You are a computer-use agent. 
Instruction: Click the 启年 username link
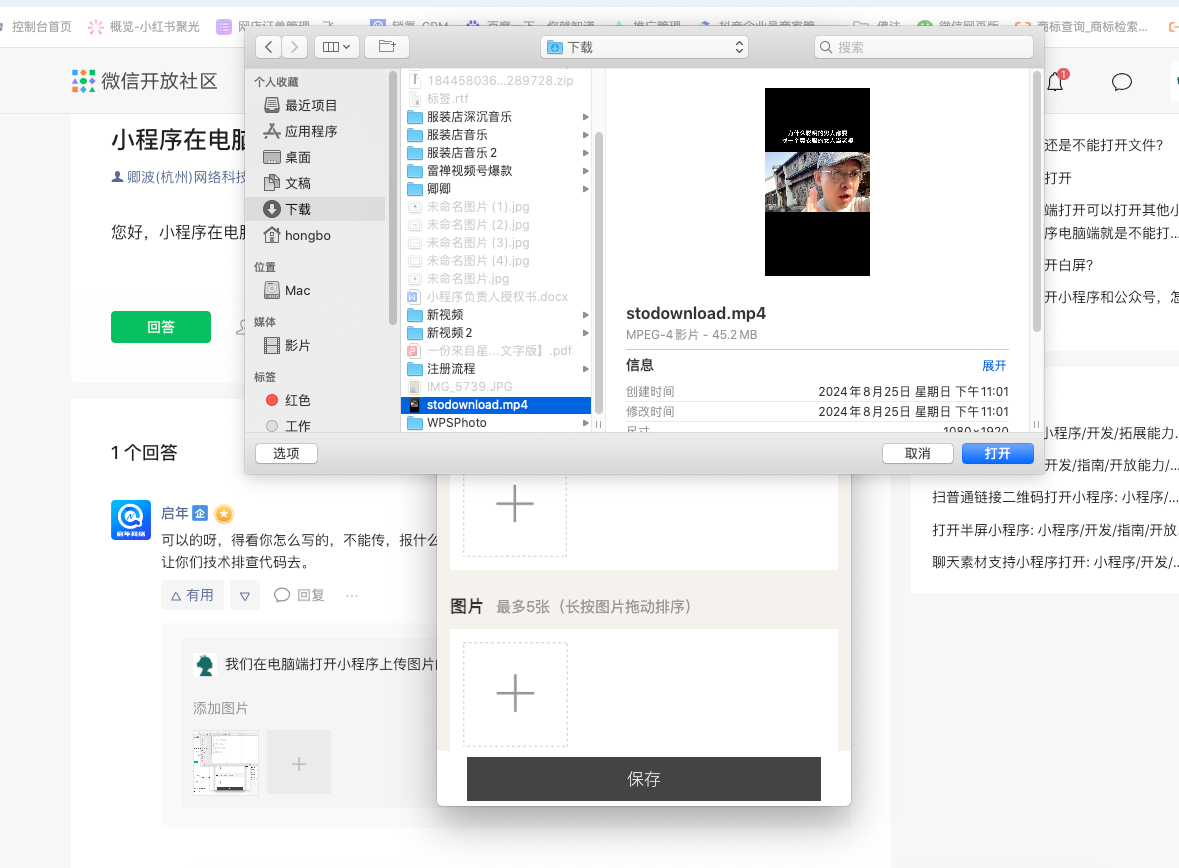[x=174, y=513]
